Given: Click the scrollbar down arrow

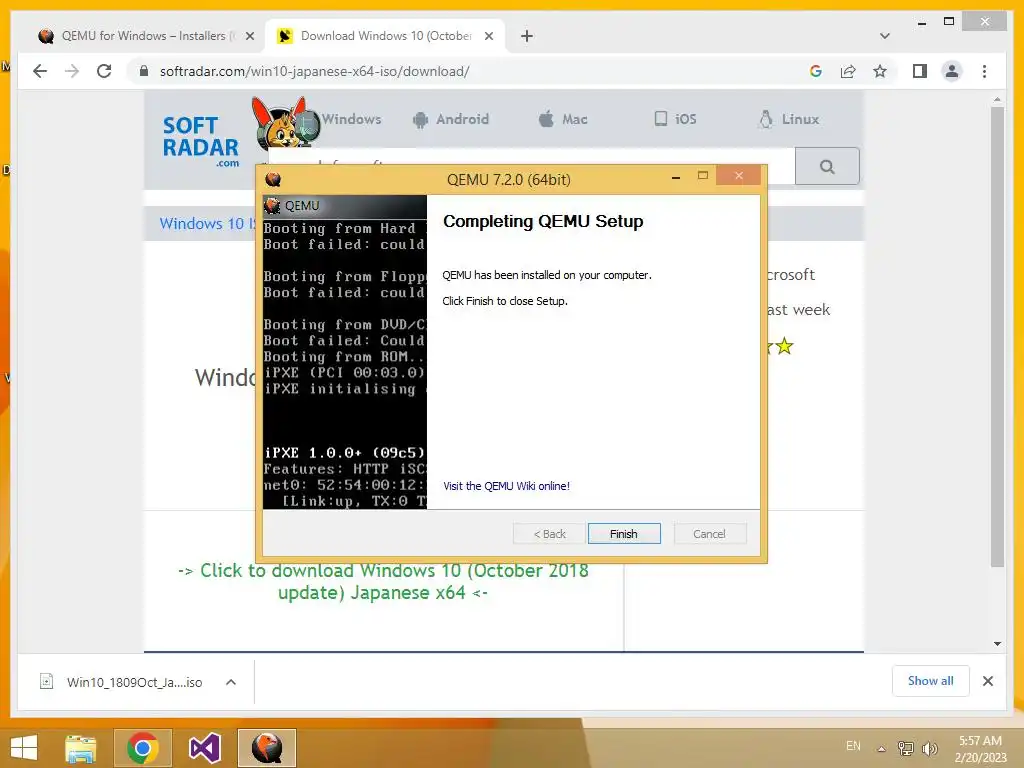Looking at the screenshot, I should [997, 644].
